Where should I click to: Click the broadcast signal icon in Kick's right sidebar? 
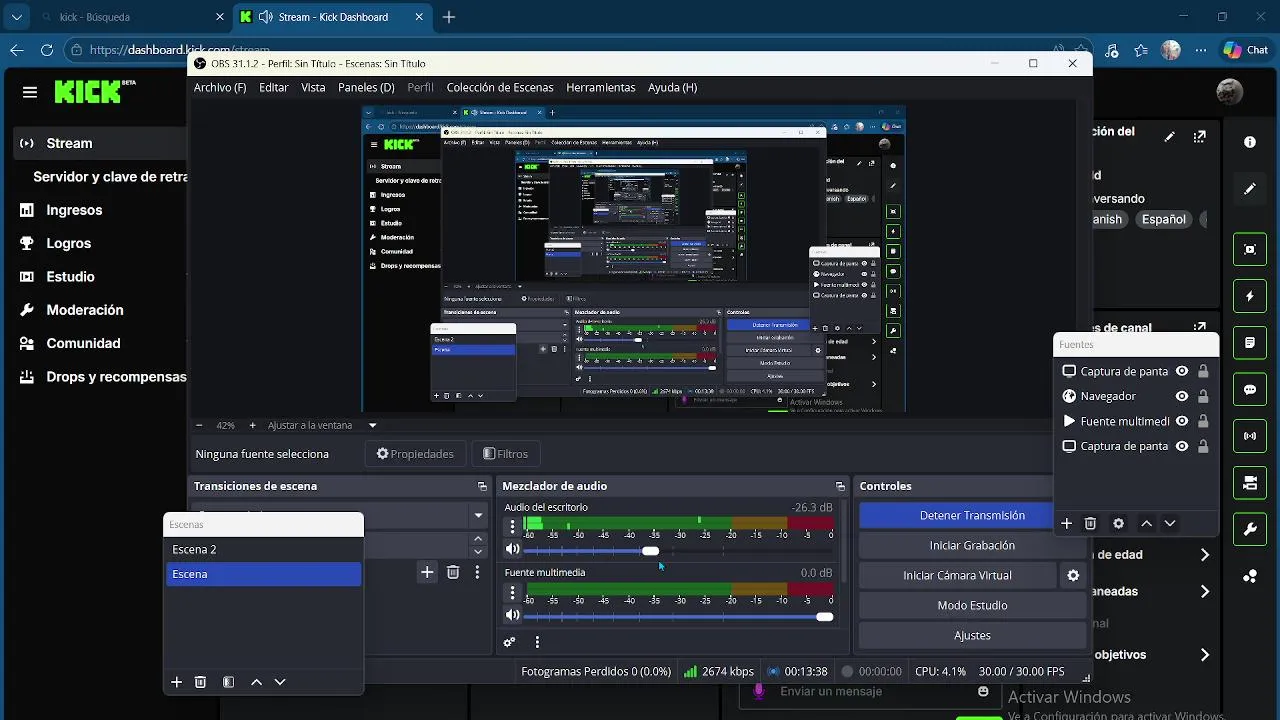1250,436
